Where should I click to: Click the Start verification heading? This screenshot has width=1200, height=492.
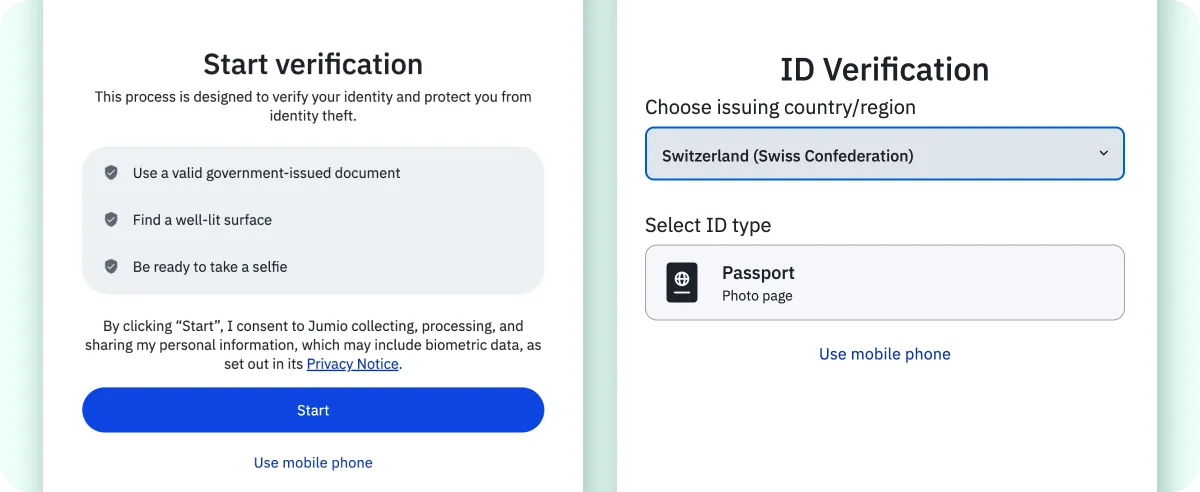pos(313,64)
